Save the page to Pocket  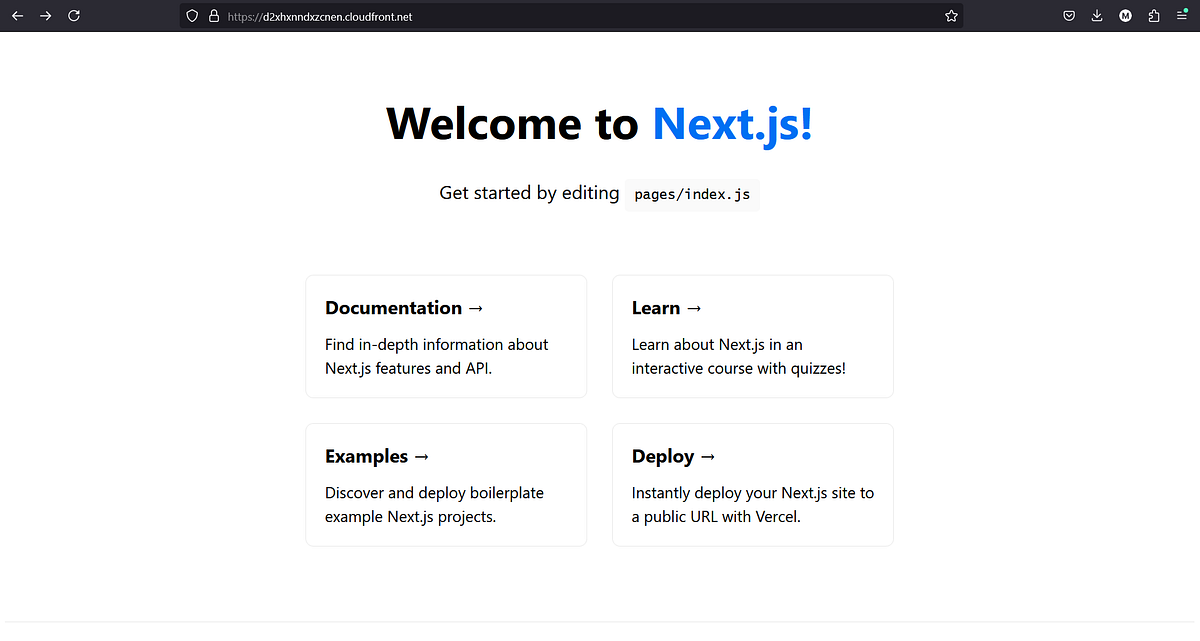(1069, 16)
